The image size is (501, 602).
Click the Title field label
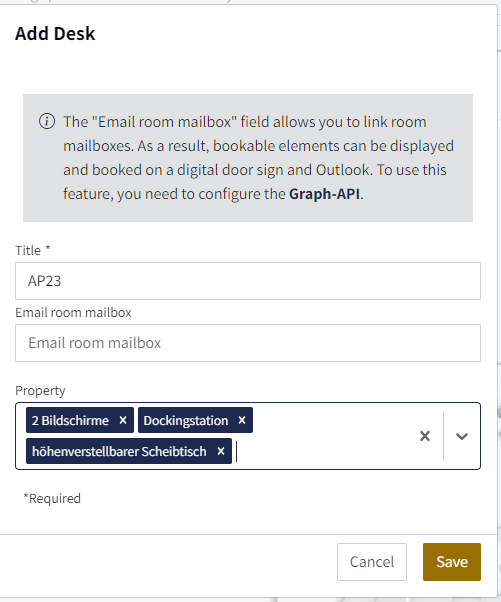(33, 250)
